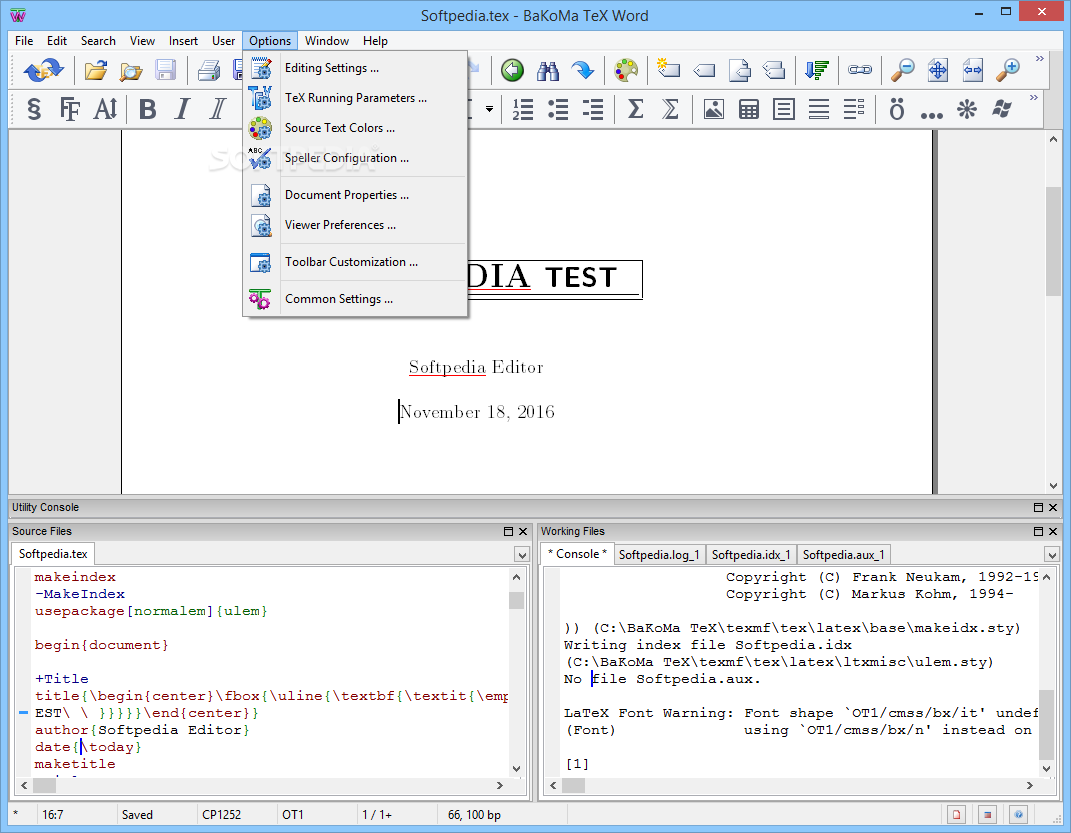This screenshot has width=1071, height=833.
Task: Open file with the folder icon
Action: (96, 70)
